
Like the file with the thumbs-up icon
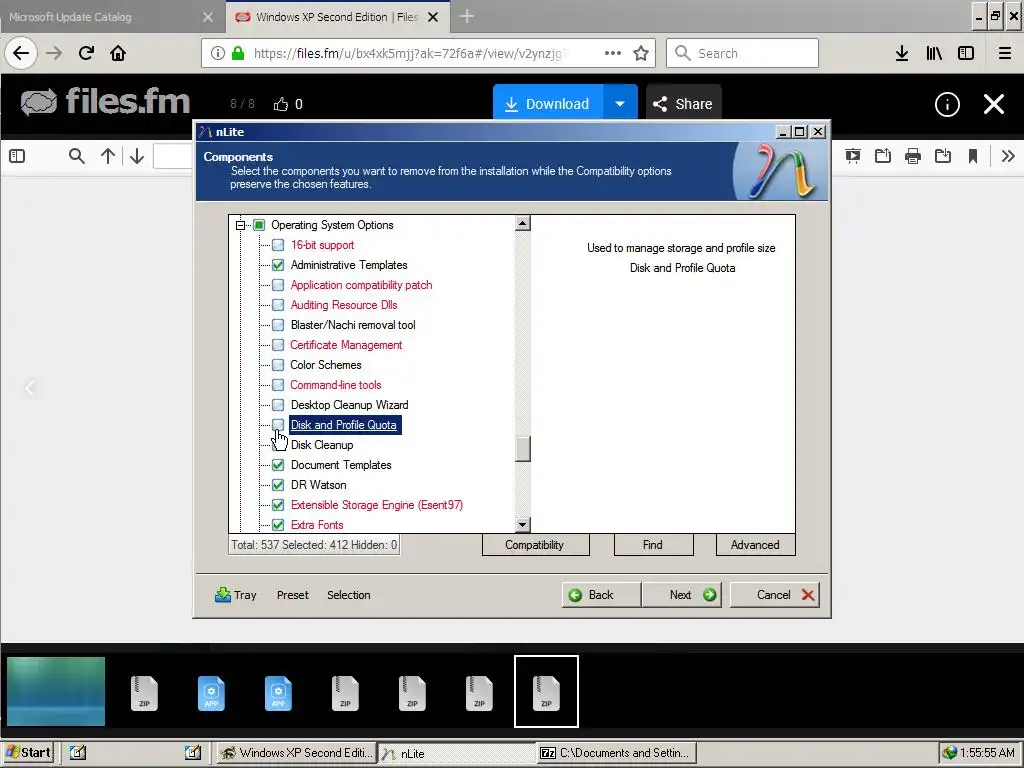(281, 104)
